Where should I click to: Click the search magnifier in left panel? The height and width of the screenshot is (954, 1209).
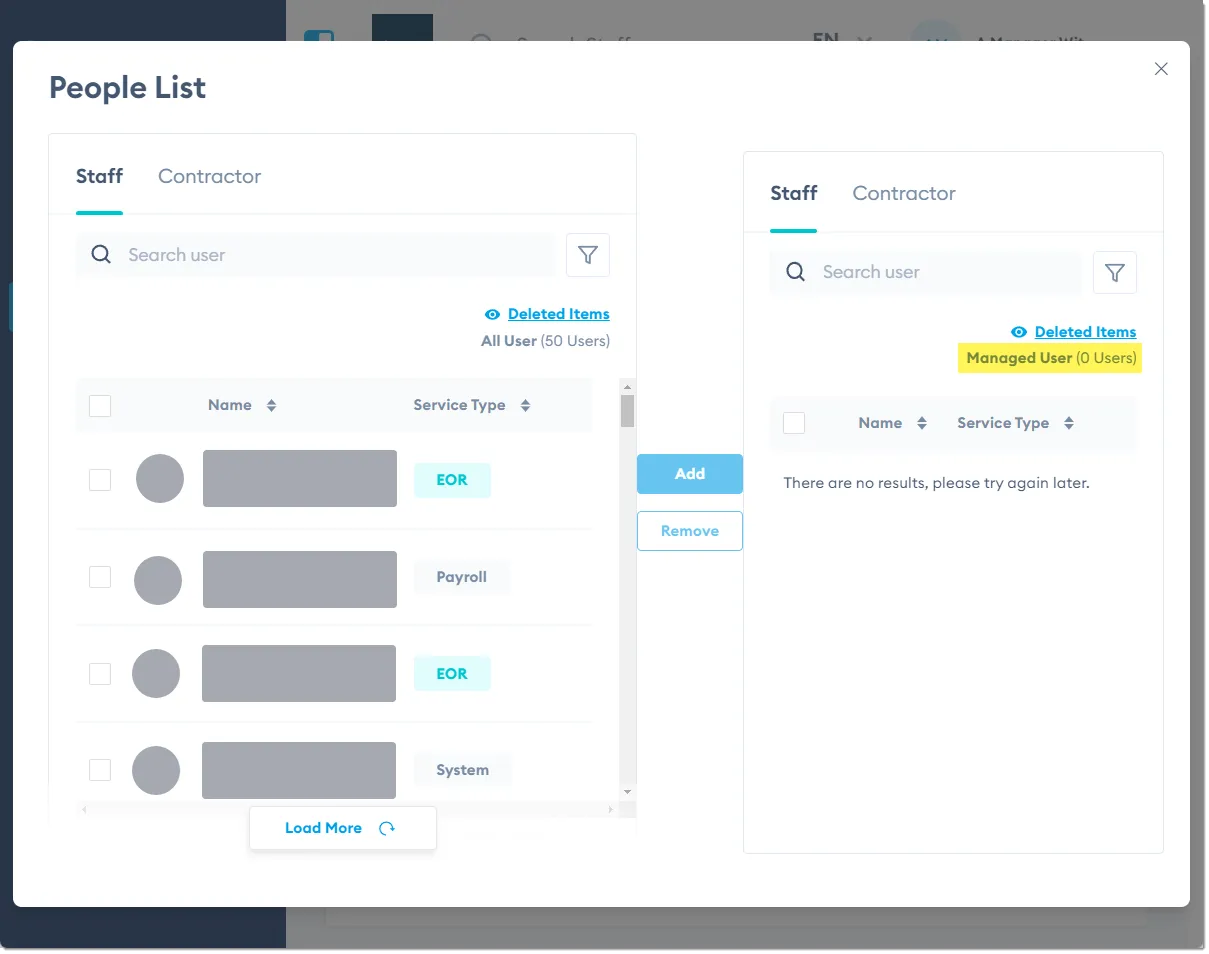click(x=101, y=254)
